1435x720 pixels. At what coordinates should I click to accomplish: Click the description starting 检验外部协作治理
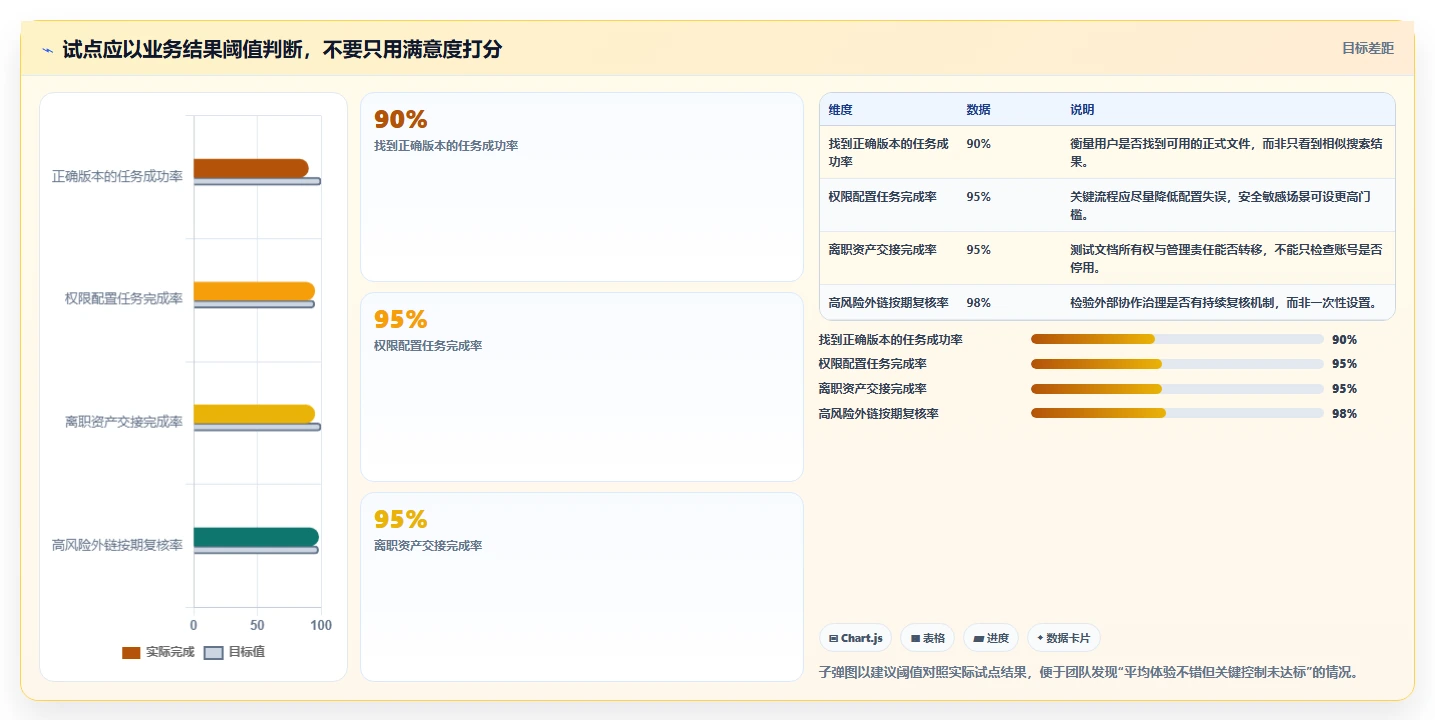click(x=1224, y=302)
